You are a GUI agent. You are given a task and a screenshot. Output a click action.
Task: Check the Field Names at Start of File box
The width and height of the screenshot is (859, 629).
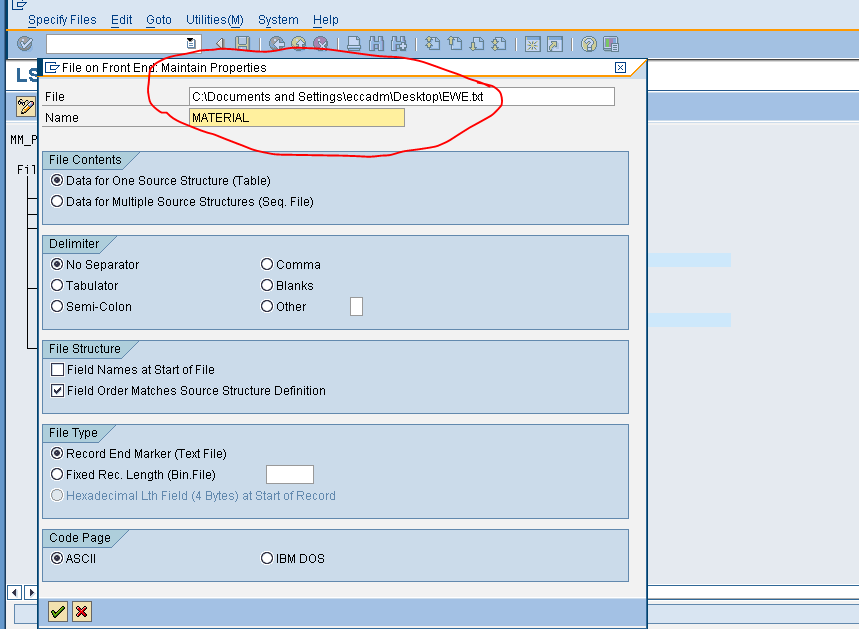tap(57, 369)
